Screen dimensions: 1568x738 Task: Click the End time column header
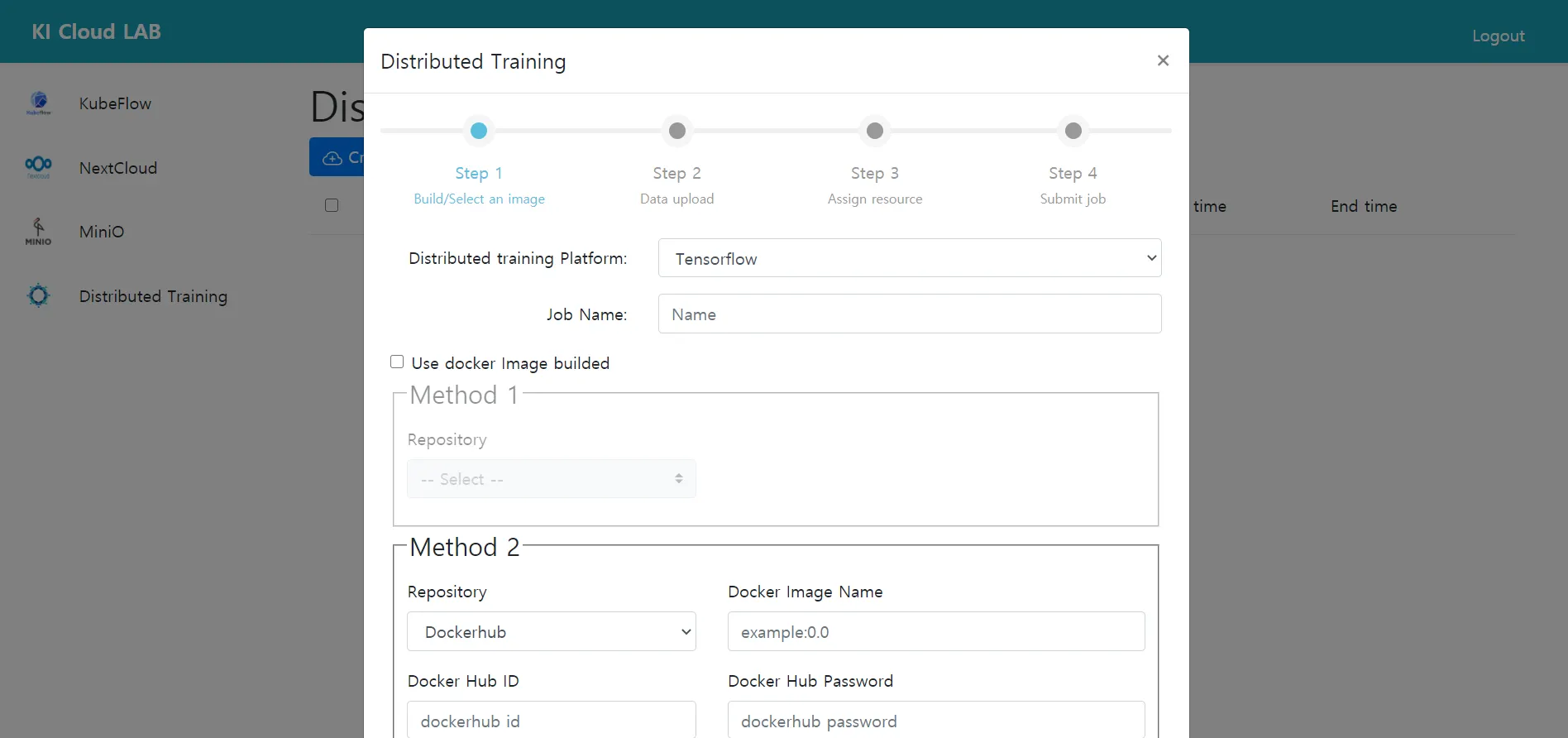pyautogui.click(x=1364, y=206)
